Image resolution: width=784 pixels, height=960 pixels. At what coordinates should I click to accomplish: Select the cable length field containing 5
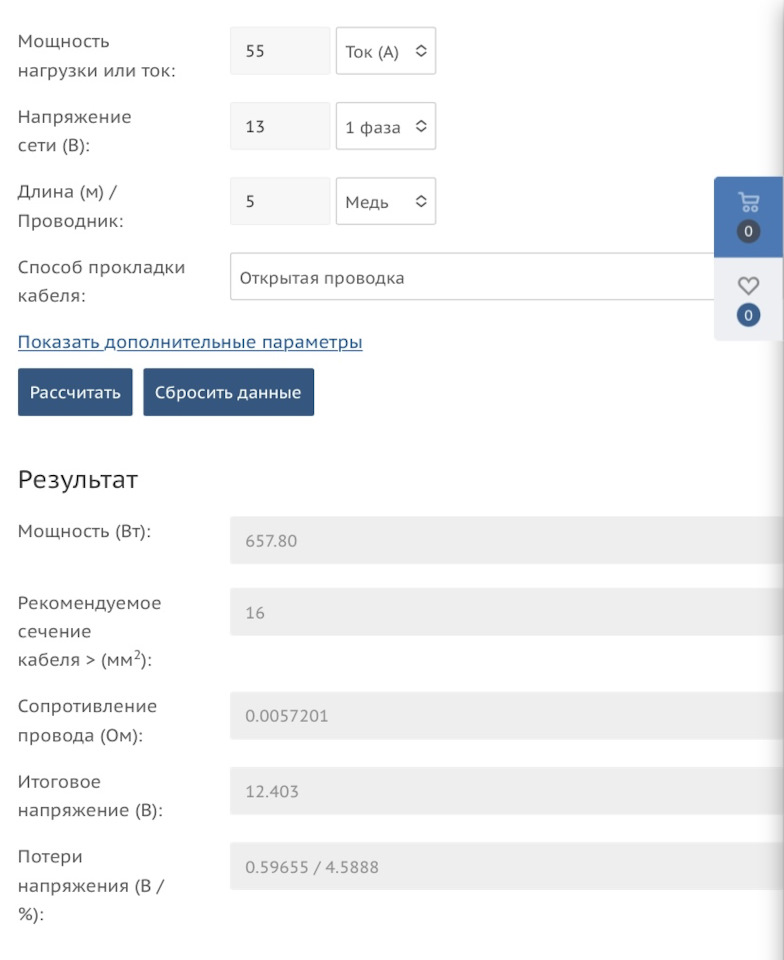pyautogui.click(x=280, y=202)
